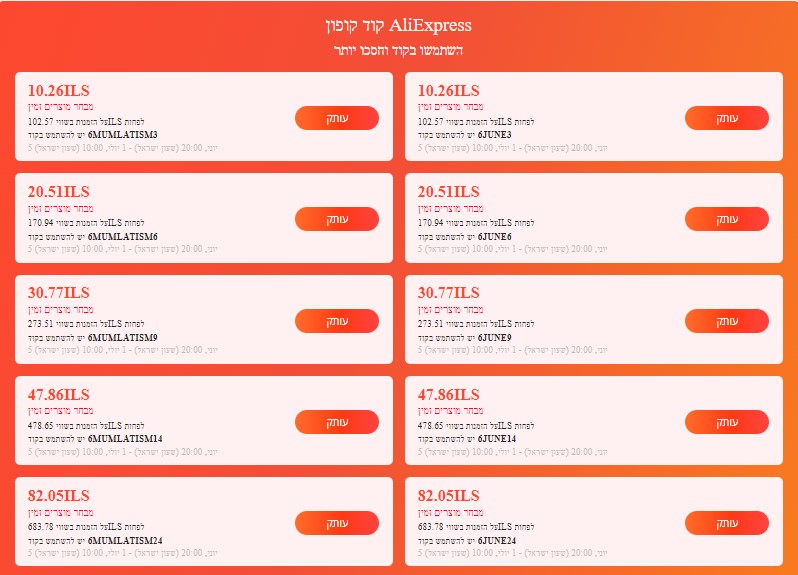Click the 30.77ILS amount on 6JUNE9 card
The height and width of the screenshot is (575, 798).
click(x=448, y=293)
